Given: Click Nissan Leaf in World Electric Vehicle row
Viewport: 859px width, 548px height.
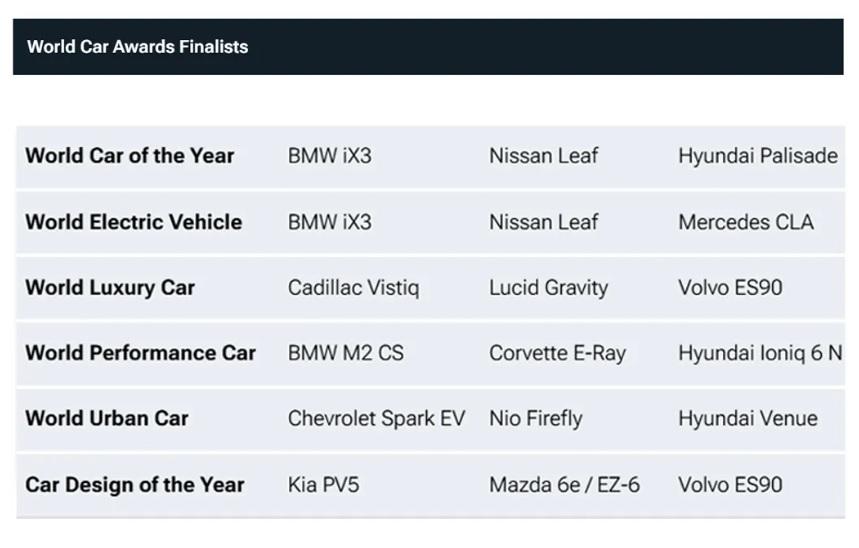Looking at the screenshot, I should point(543,222).
